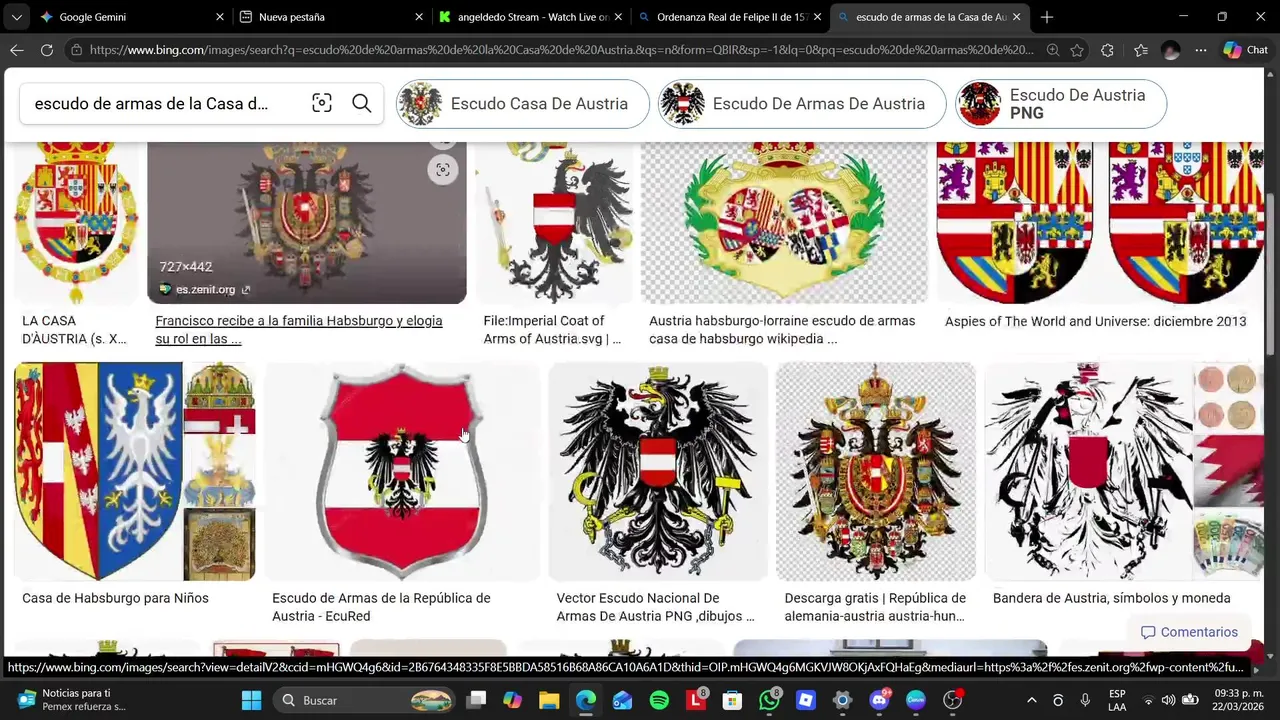Click the browser address bar URL
This screenshot has width=1280, height=720.
click(x=560, y=50)
